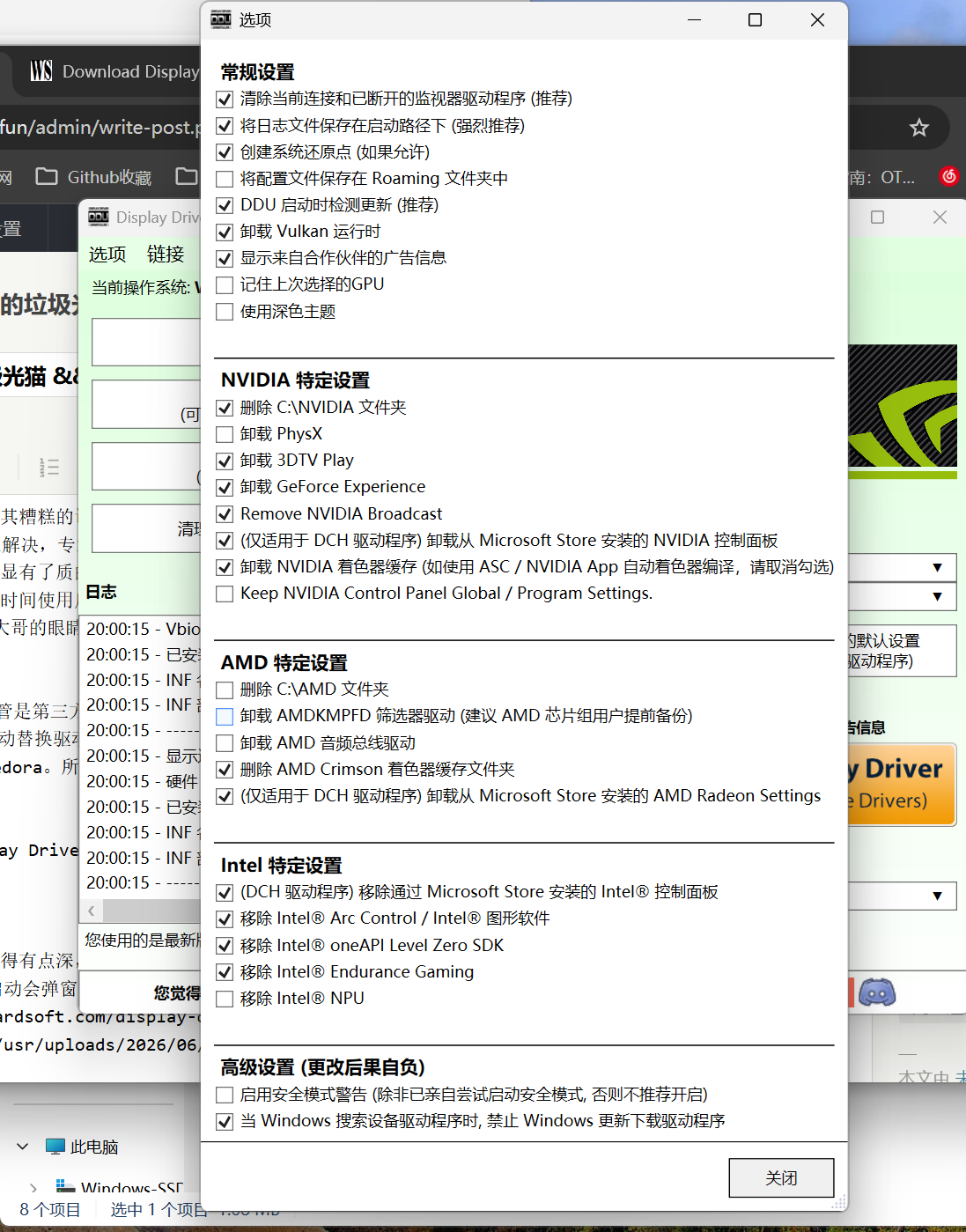
Task: Click 关闭 button in options dialog
Action: point(781,1177)
